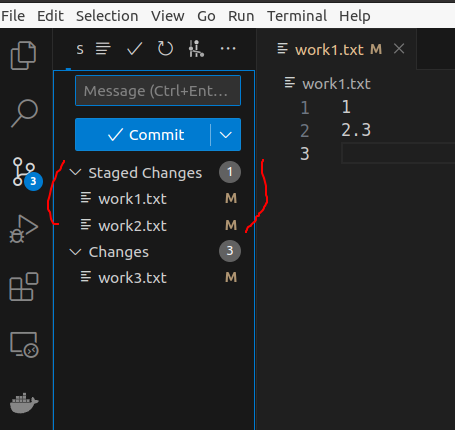Open the Run menu
The image size is (455, 430).
click(241, 16)
